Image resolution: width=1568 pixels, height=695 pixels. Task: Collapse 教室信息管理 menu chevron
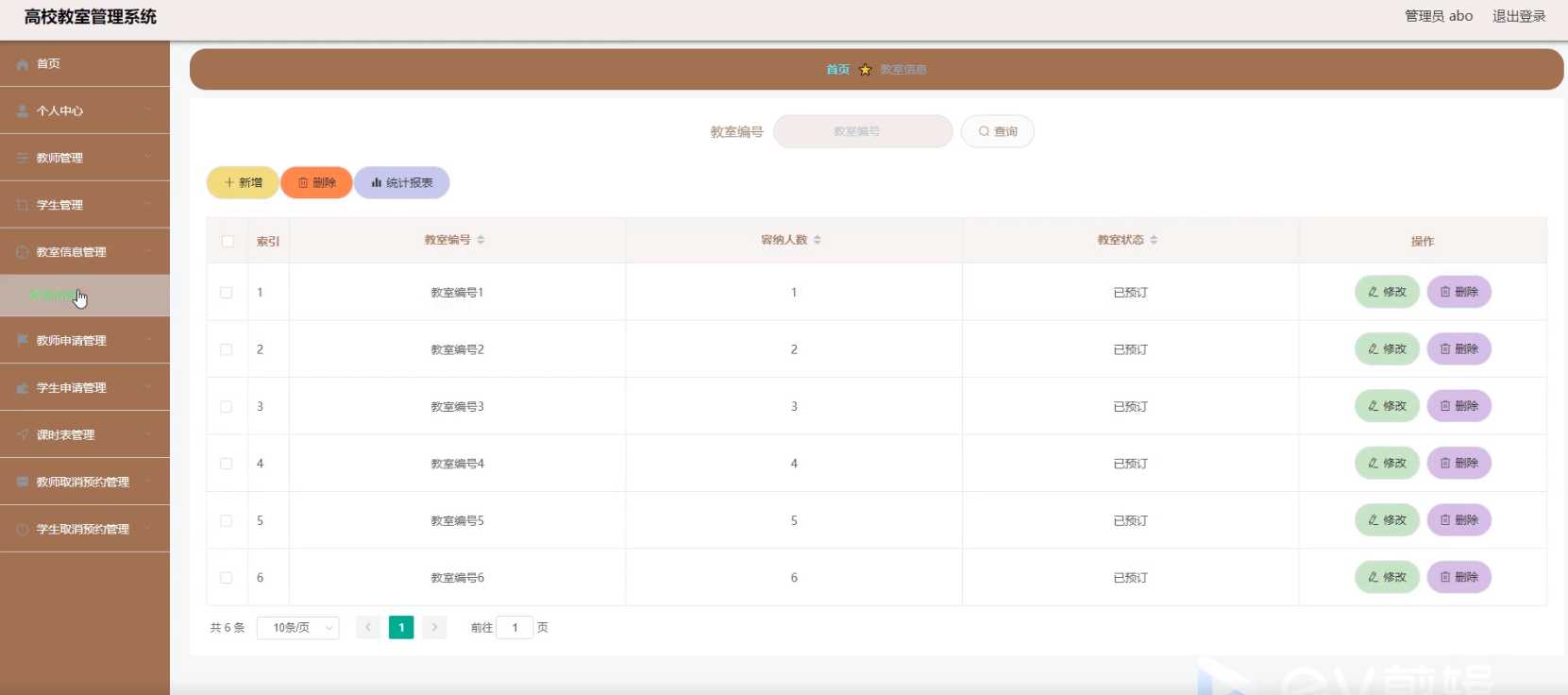pos(148,252)
